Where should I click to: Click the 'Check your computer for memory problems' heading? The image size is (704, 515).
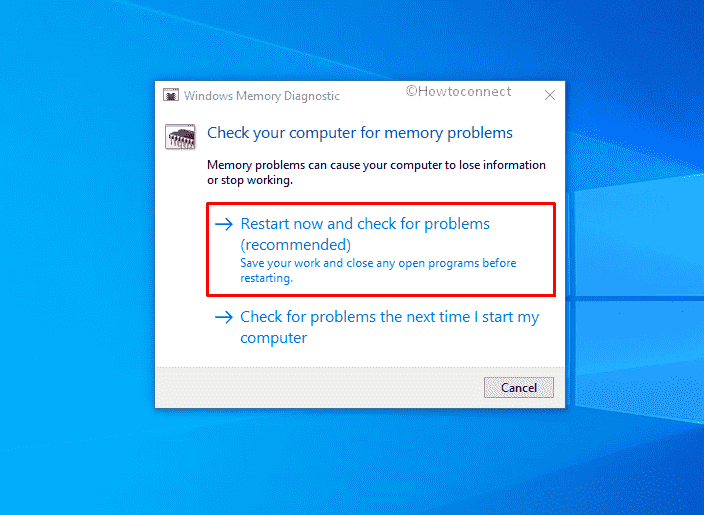(x=360, y=133)
